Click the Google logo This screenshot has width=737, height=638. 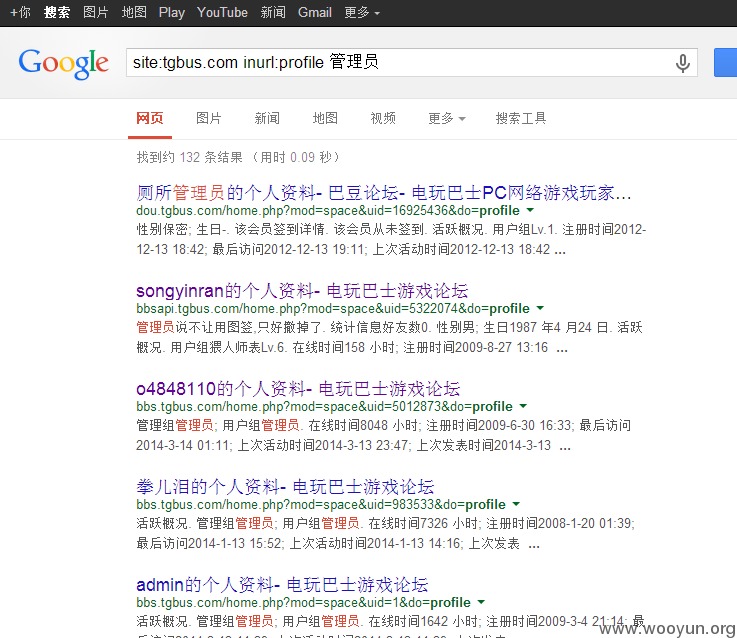[x=63, y=63]
